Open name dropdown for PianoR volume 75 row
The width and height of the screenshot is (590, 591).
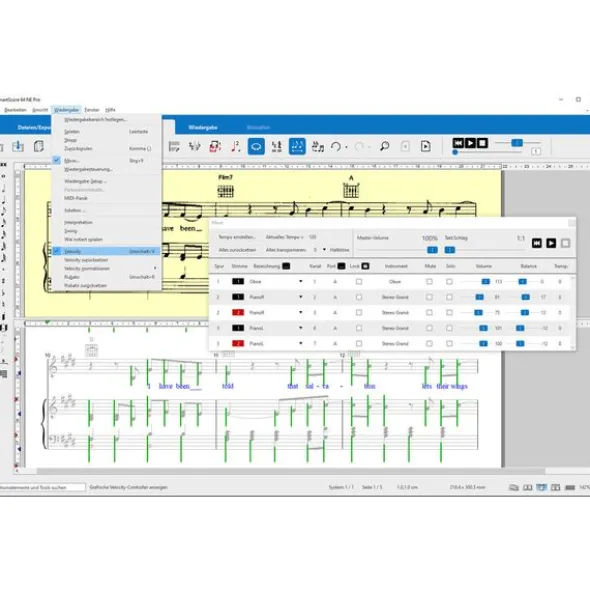click(300, 312)
